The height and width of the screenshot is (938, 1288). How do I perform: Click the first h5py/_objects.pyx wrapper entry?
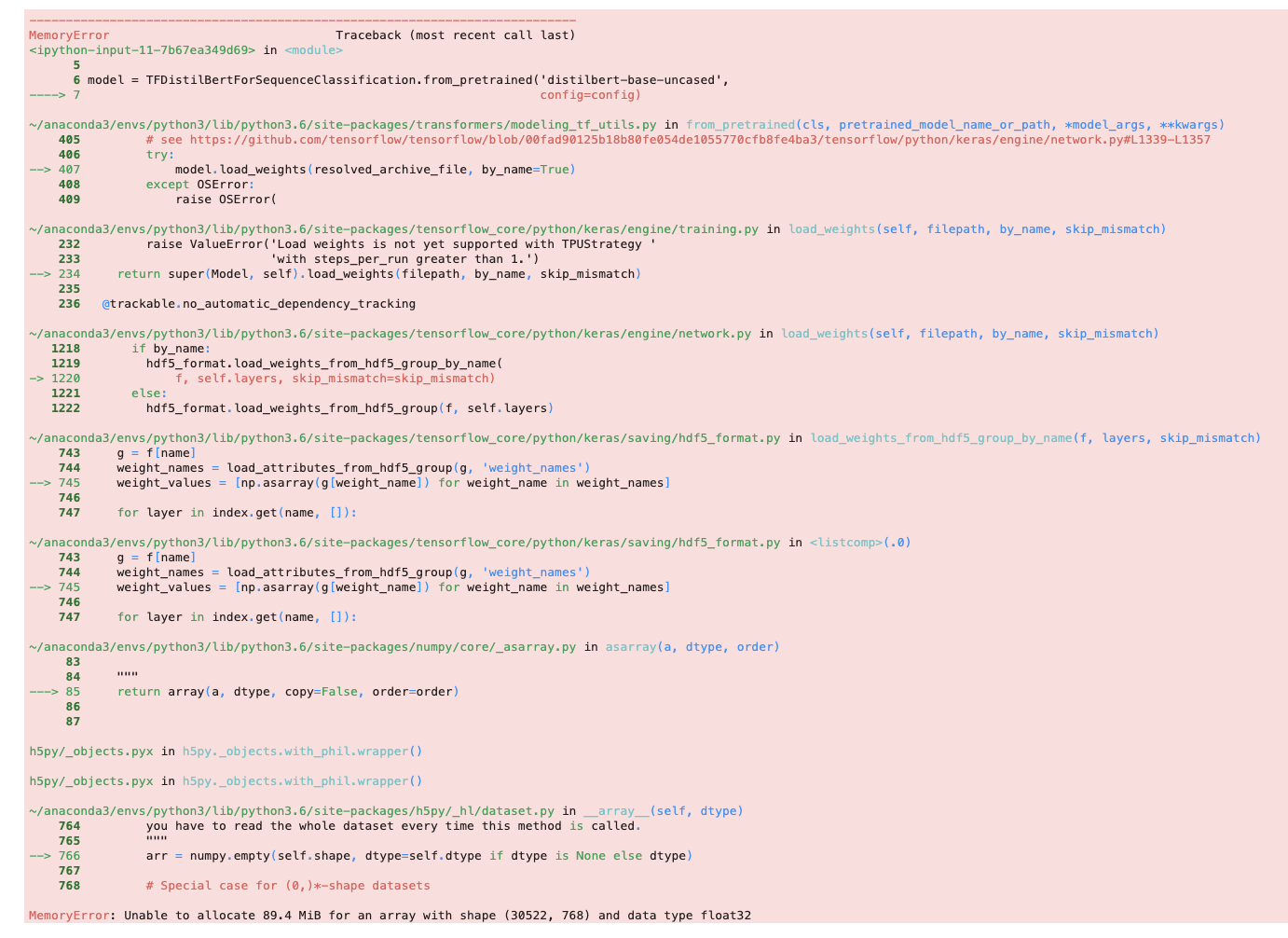[224, 751]
